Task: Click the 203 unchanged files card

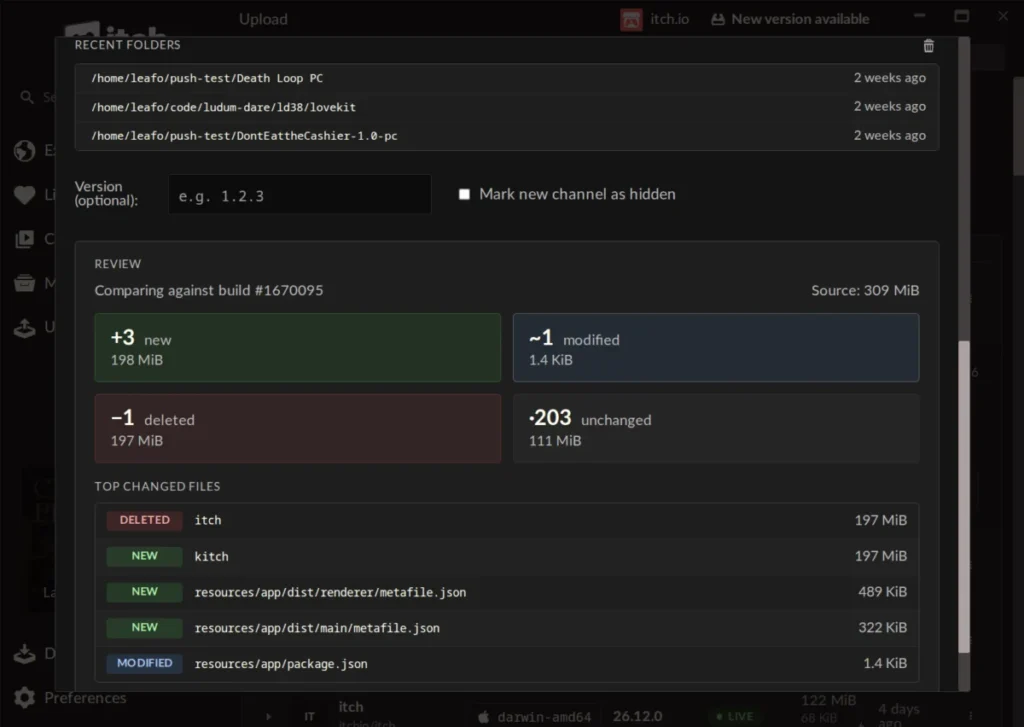Action: tap(716, 428)
